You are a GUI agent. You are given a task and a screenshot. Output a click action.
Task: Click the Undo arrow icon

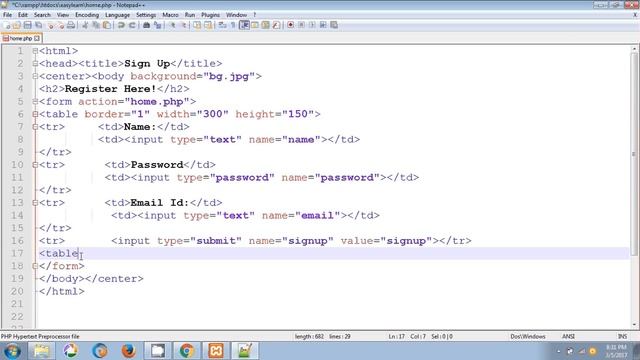121,25
